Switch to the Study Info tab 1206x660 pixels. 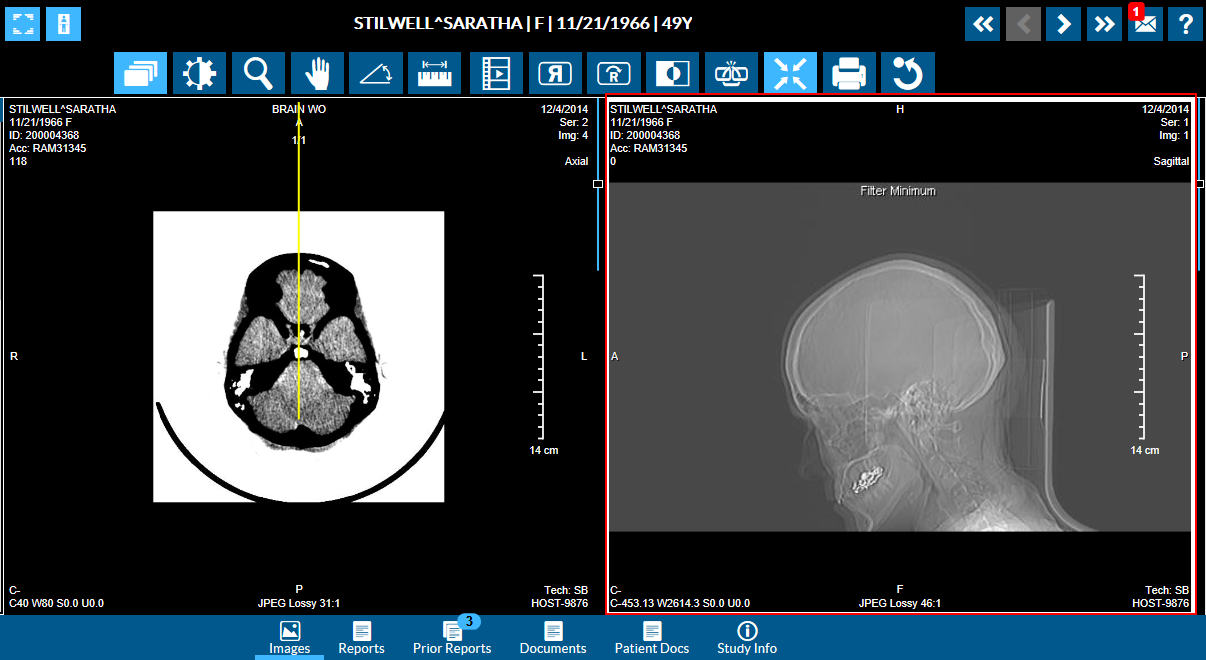747,638
